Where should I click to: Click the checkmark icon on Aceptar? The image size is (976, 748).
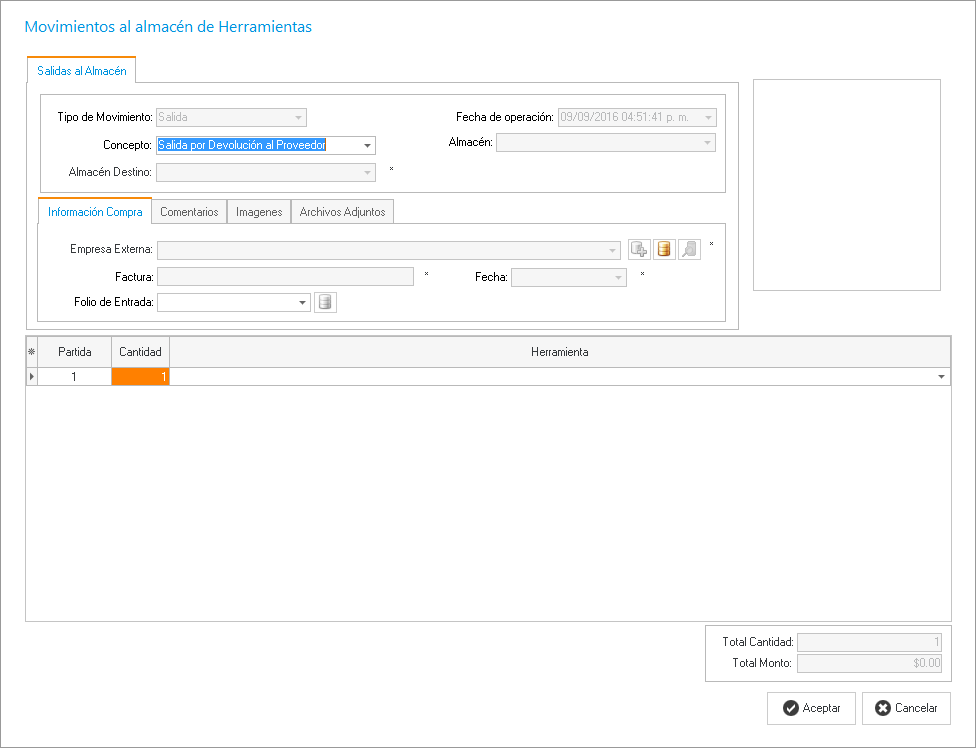(791, 708)
